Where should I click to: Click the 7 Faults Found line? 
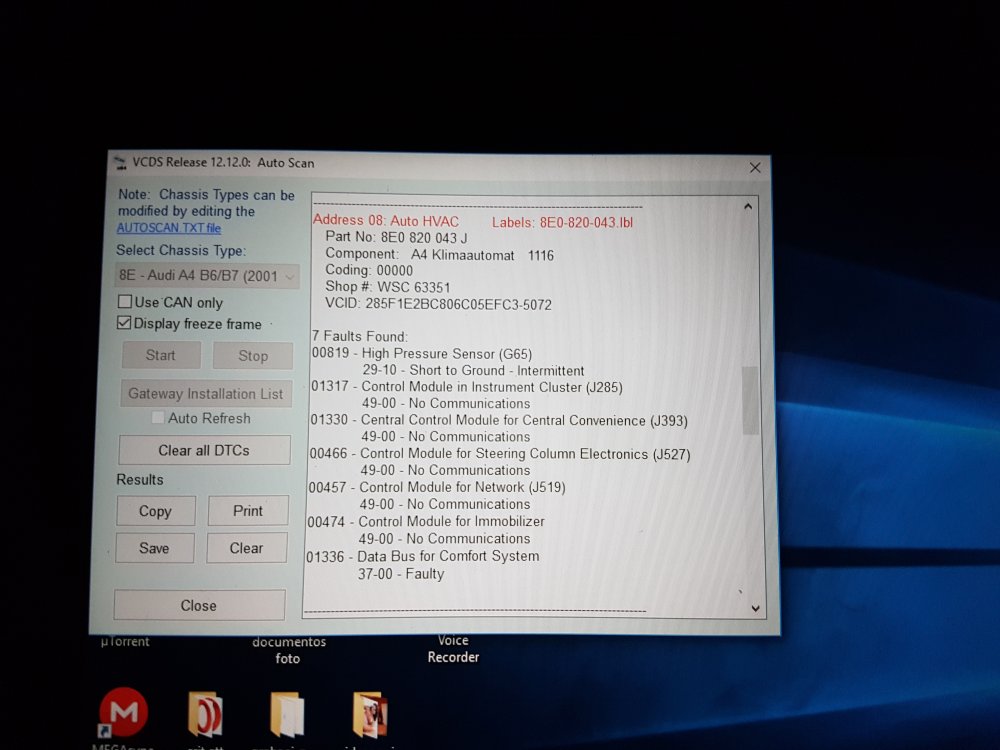click(359, 336)
